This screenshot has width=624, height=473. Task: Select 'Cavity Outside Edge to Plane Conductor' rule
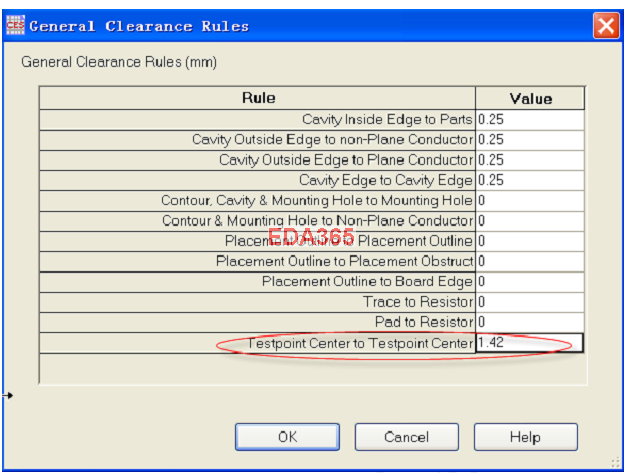[x=257, y=160]
